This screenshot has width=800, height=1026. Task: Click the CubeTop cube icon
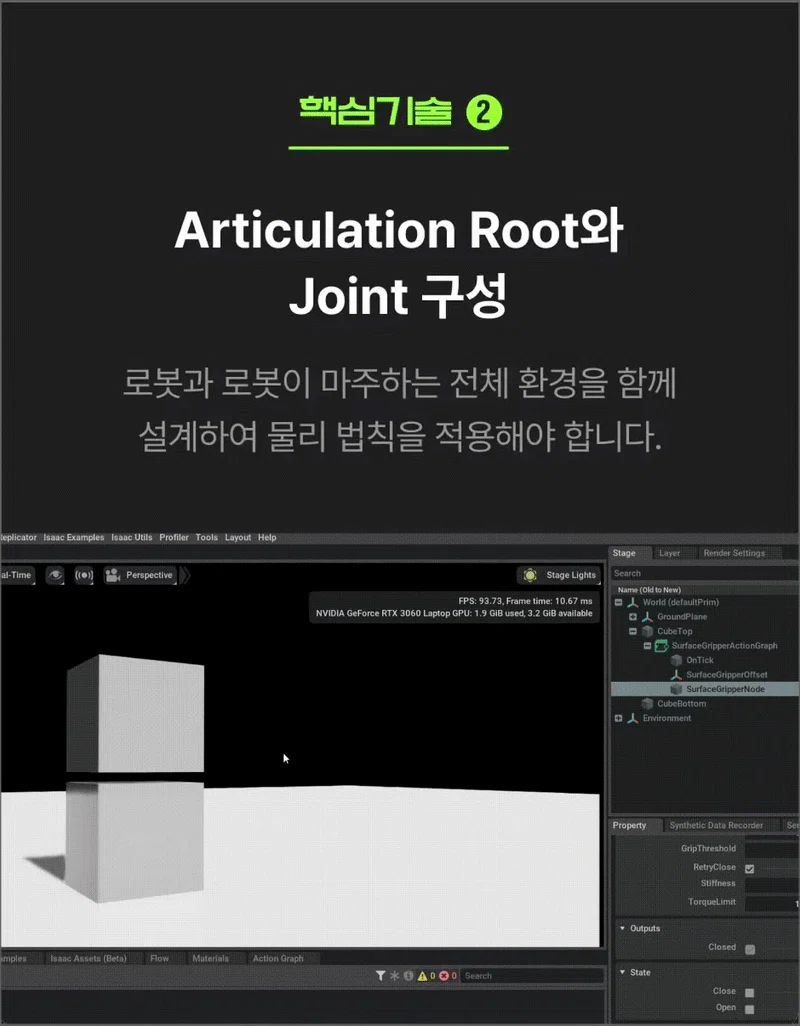click(x=647, y=631)
